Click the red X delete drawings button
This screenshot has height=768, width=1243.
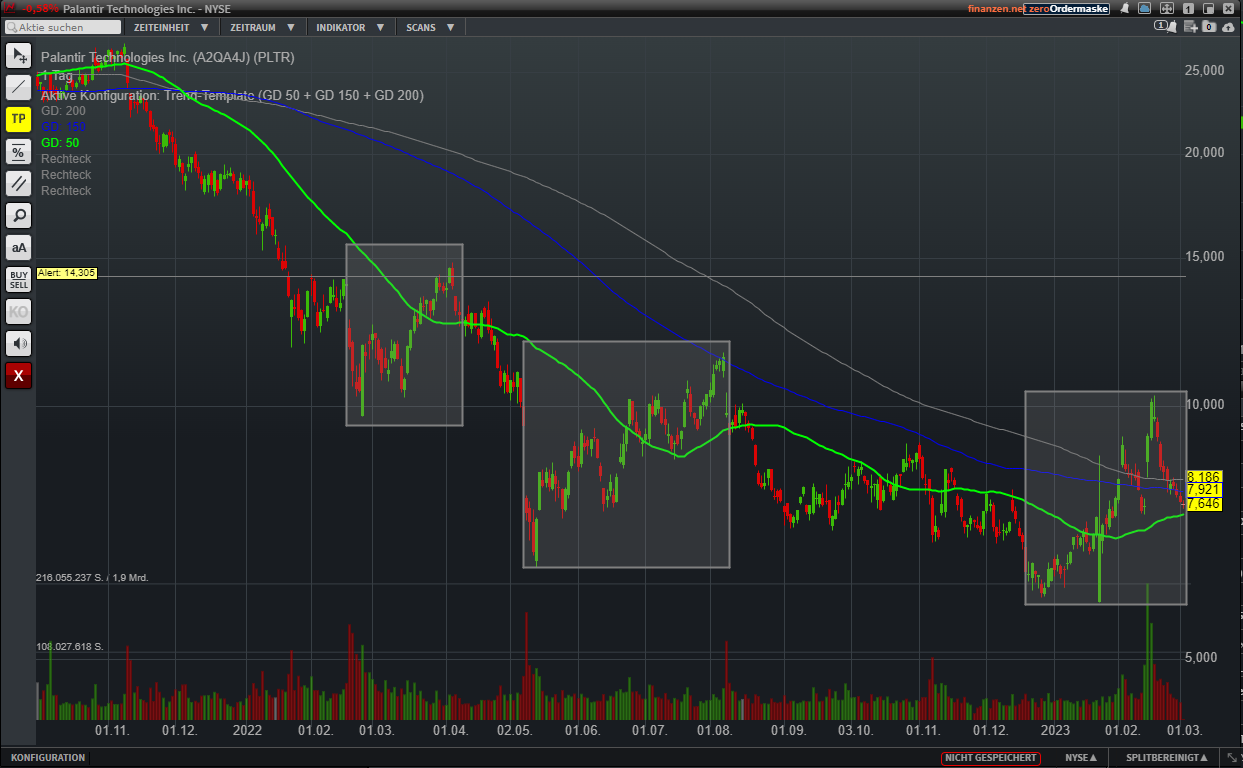[19, 376]
